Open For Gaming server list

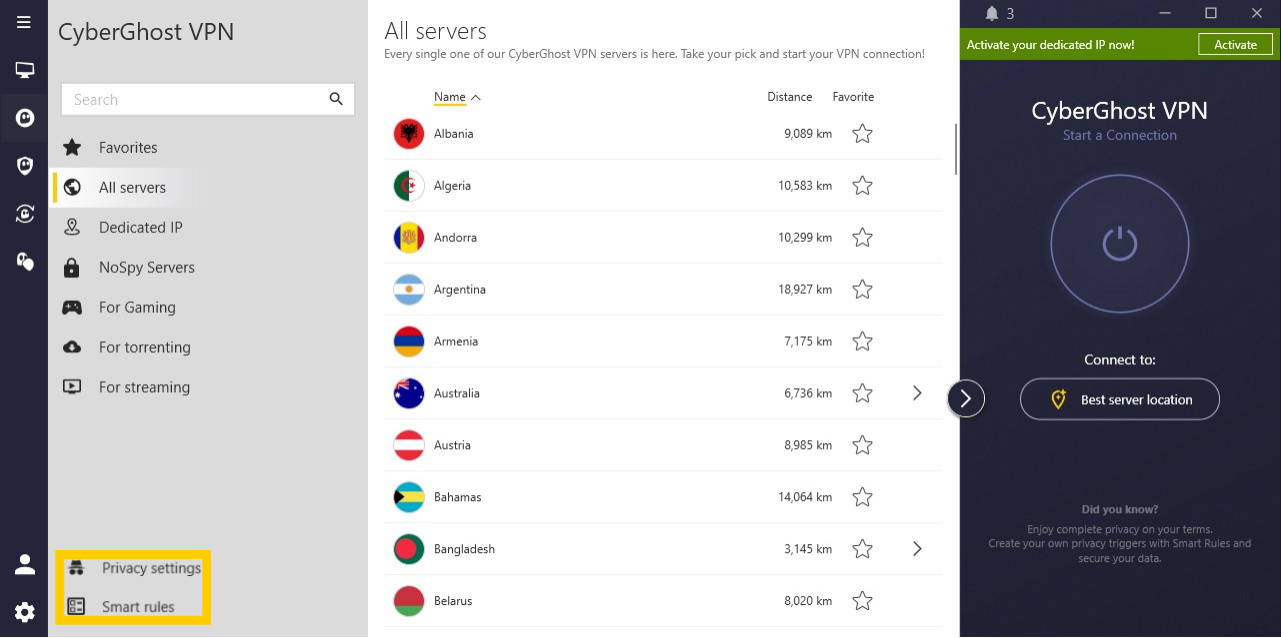(137, 307)
